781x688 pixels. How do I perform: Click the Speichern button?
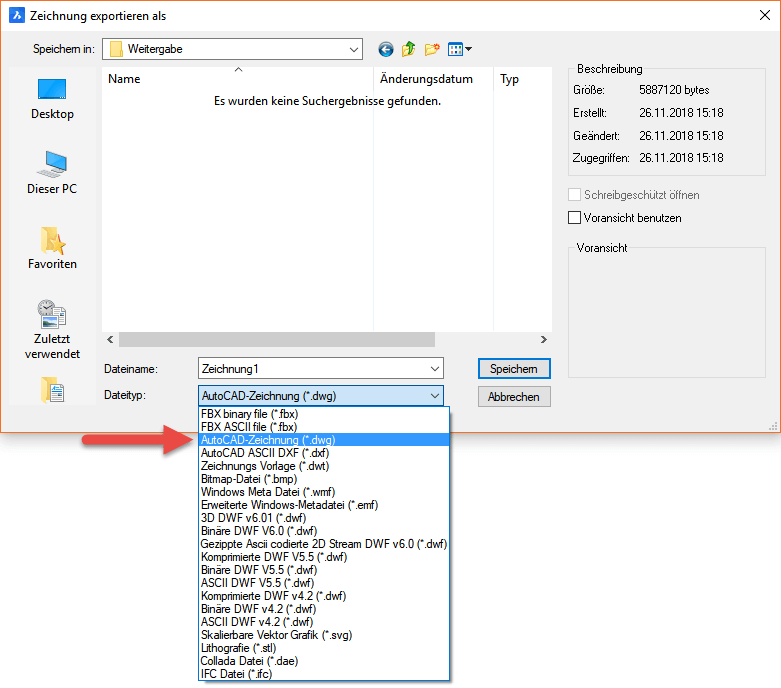514,369
